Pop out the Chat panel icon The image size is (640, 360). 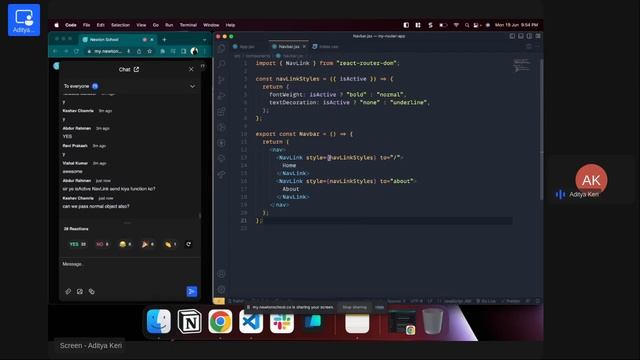click(x=136, y=69)
